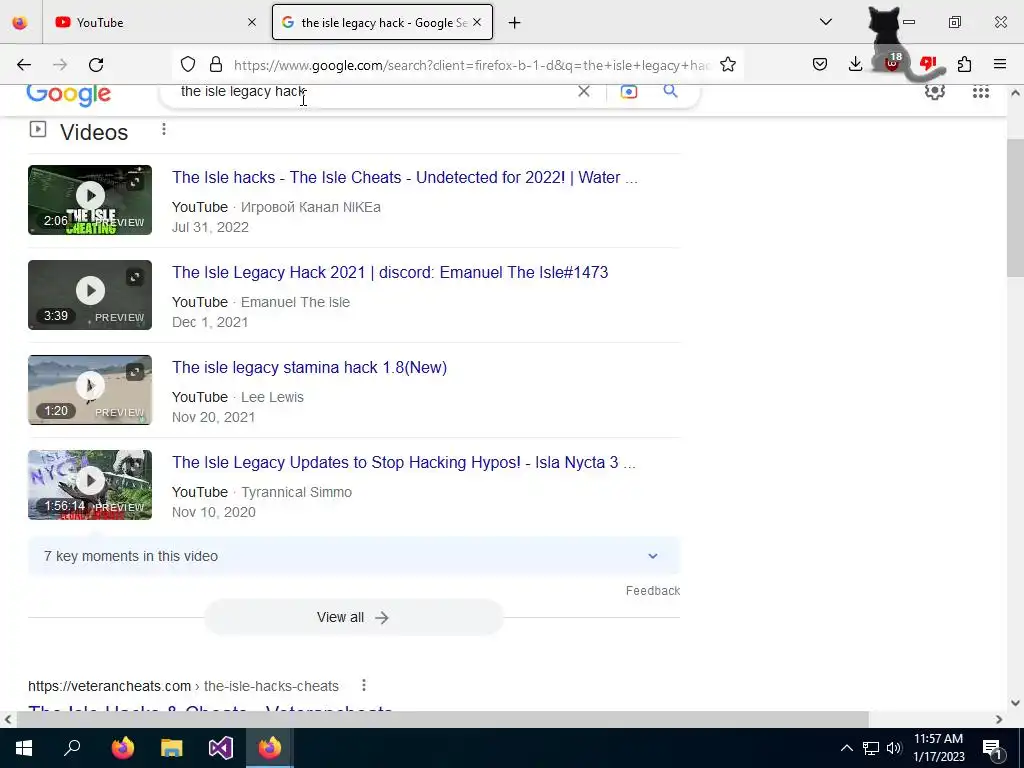Open the network status tray icon
Screen dimensions: 1024x768
click(871, 748)
